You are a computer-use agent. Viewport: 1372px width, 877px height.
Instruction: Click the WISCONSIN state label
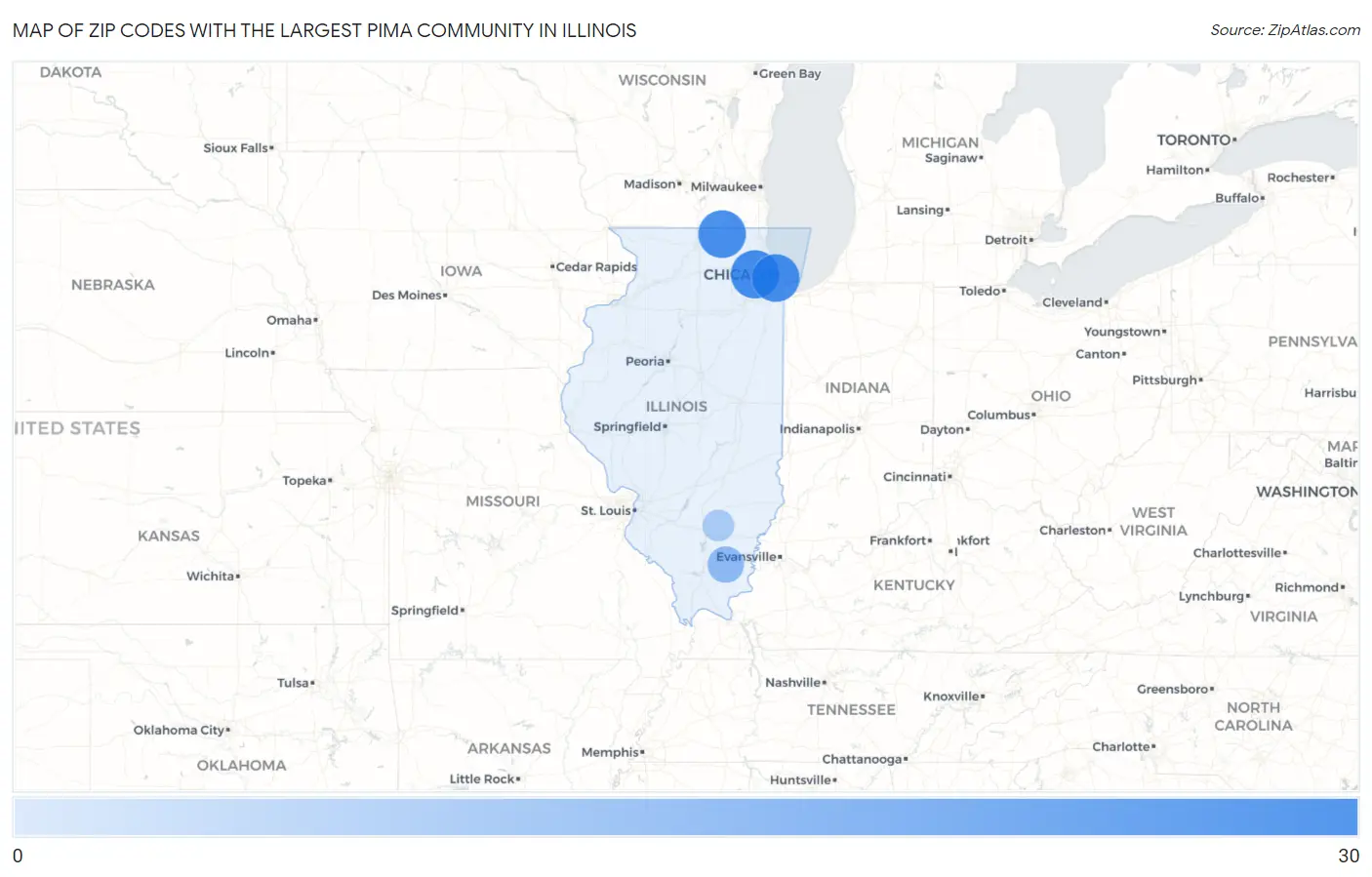[662, 80]
